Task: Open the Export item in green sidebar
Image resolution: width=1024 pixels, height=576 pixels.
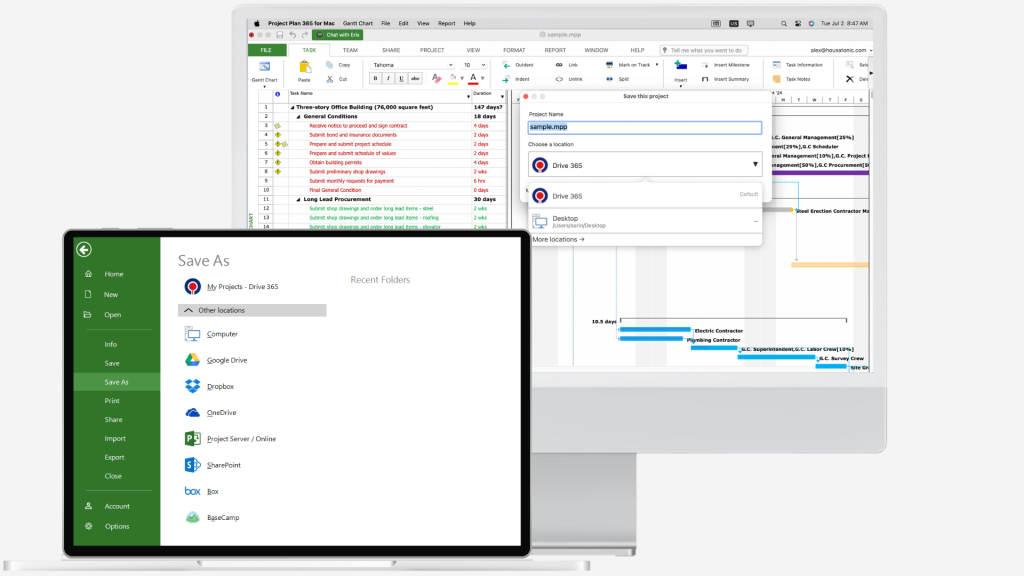Action: [114, 457]
